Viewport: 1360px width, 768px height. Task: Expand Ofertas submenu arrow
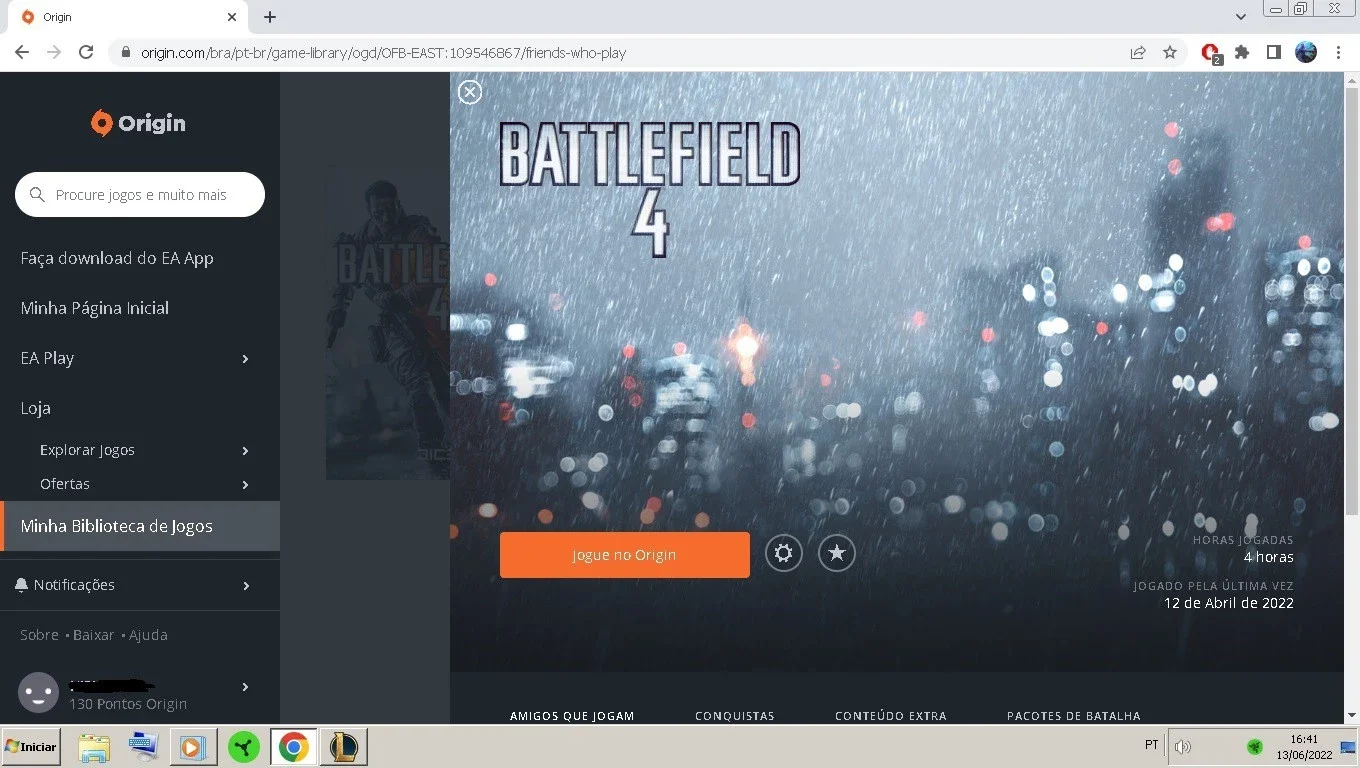(245, 485)
